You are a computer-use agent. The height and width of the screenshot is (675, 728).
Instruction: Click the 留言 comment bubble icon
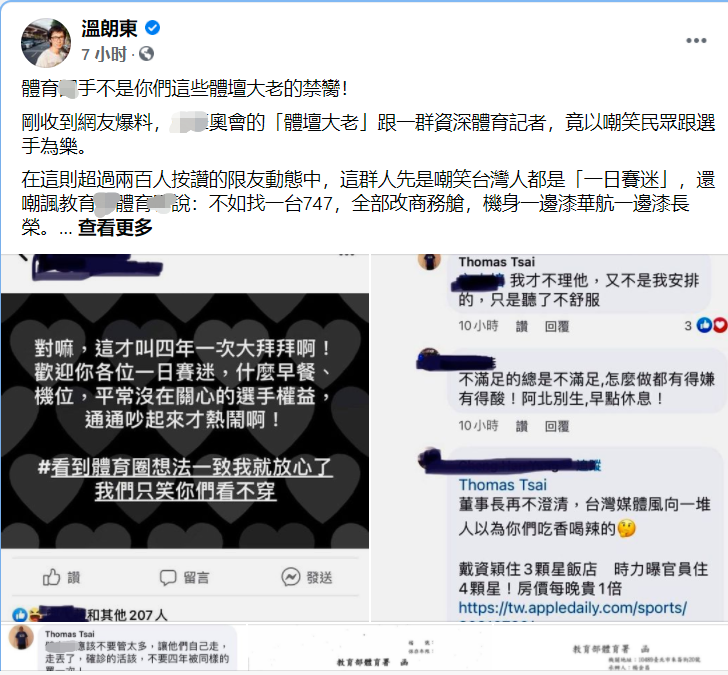click(168, 578)
